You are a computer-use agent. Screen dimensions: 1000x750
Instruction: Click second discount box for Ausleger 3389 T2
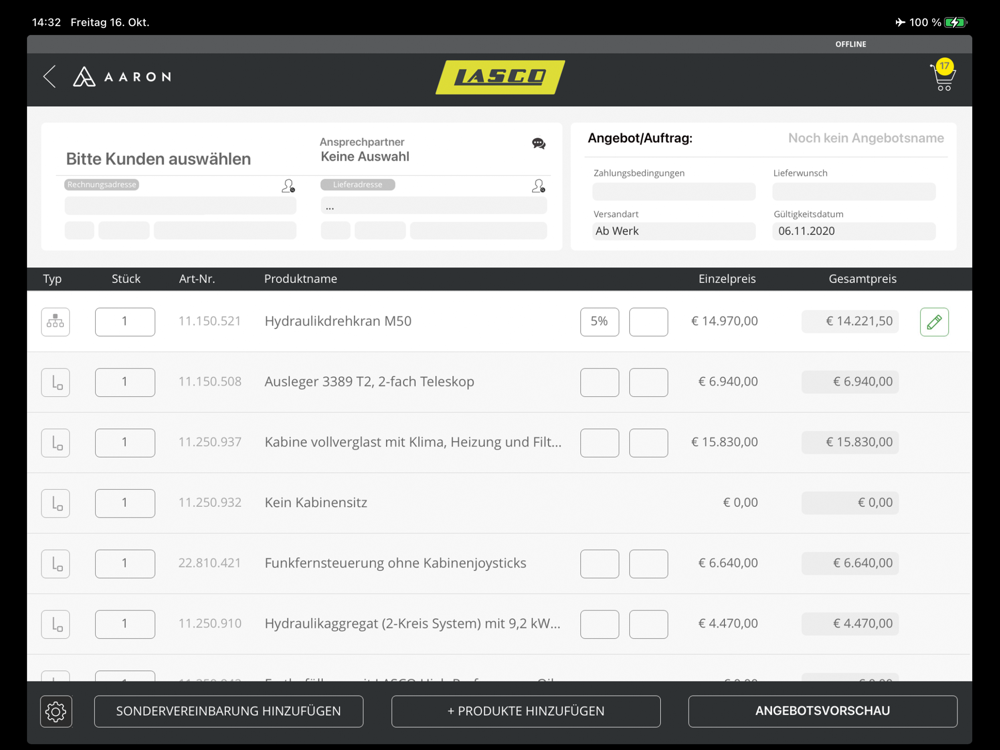point(649,382)
